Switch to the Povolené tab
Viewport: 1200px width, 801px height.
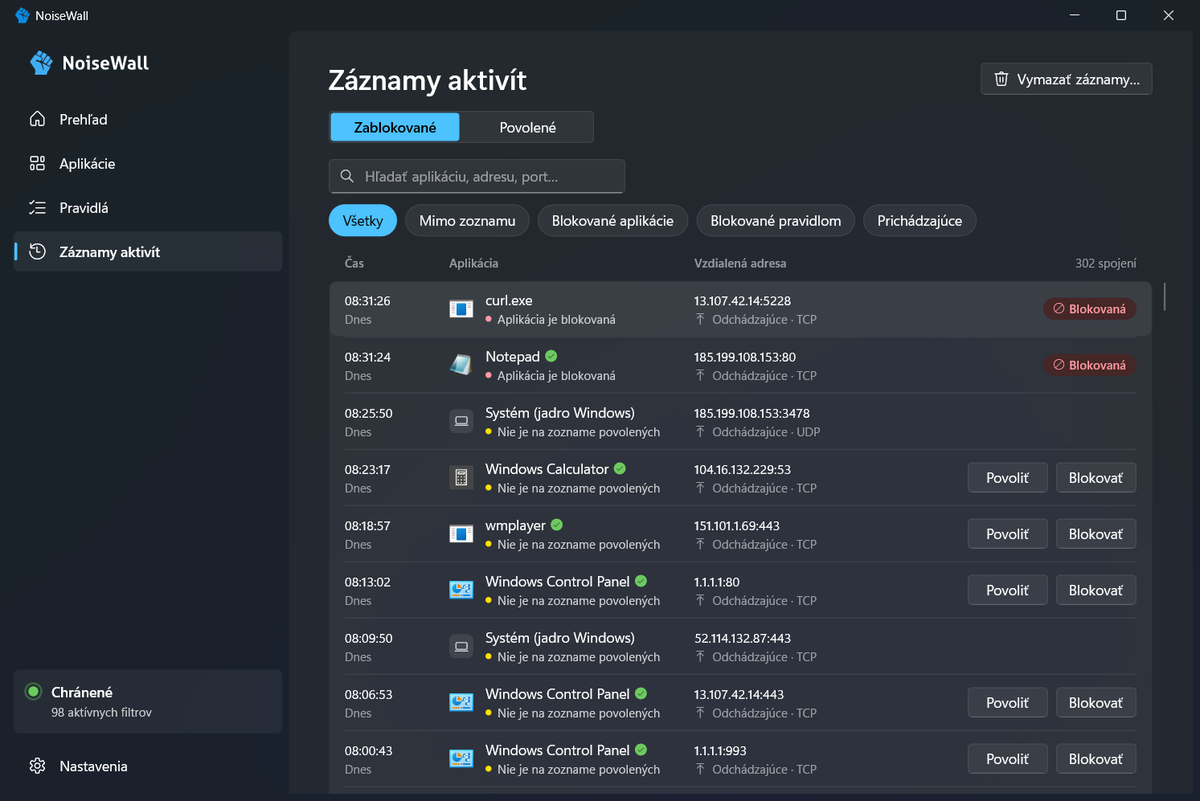coord(527,127)
